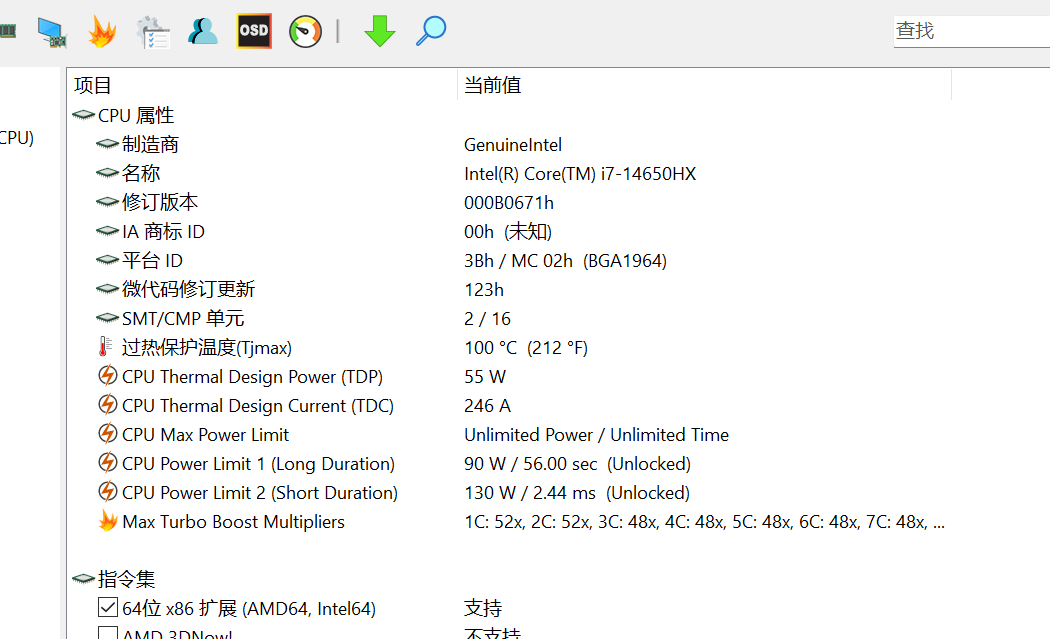Select the 修订版本 row
The image size is (1050, 639).
click(159, 202)
